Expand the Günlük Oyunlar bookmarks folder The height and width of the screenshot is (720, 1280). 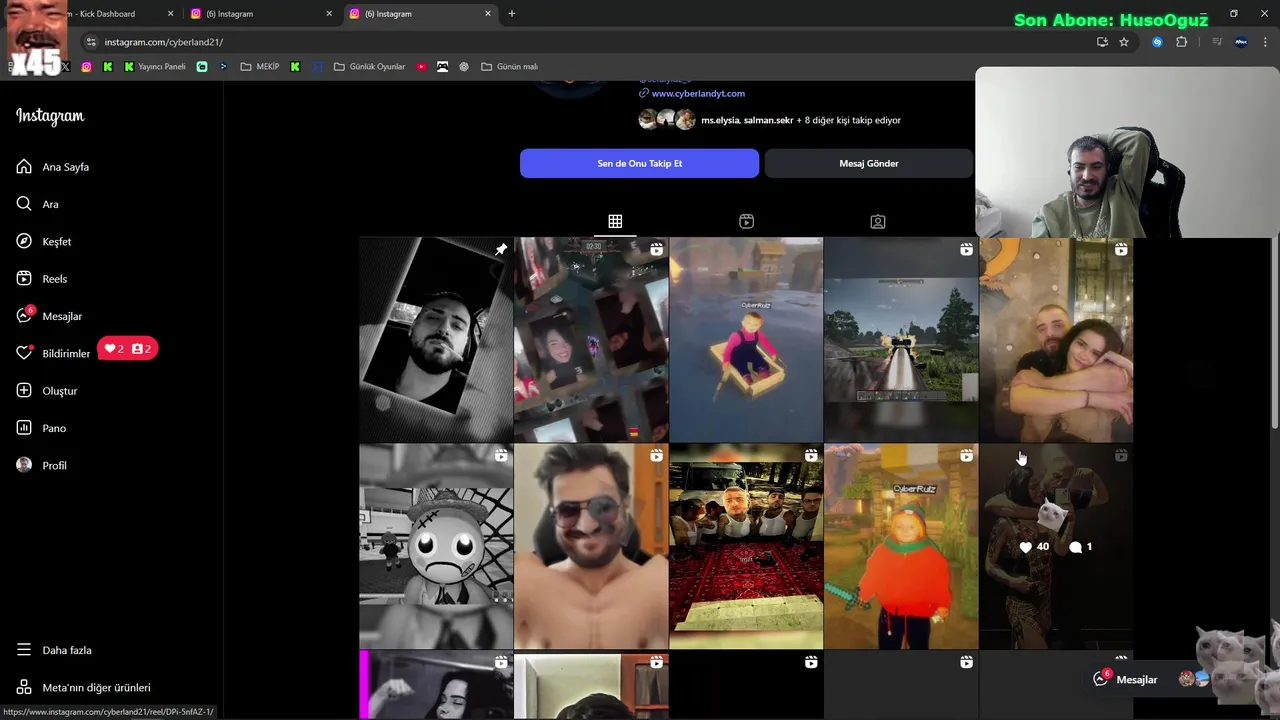[x=369, y=67]
